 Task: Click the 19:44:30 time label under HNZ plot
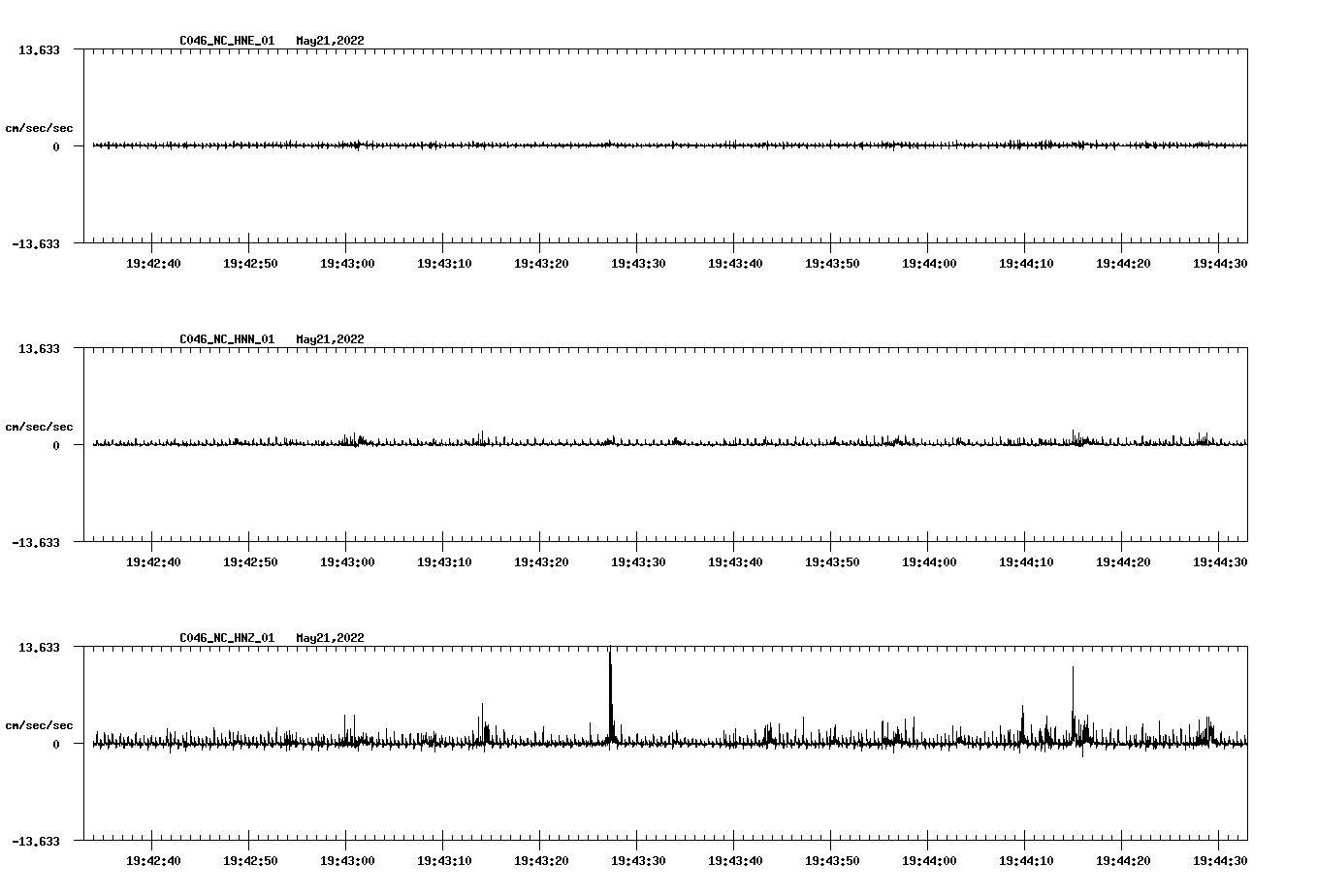[1220, 861]
